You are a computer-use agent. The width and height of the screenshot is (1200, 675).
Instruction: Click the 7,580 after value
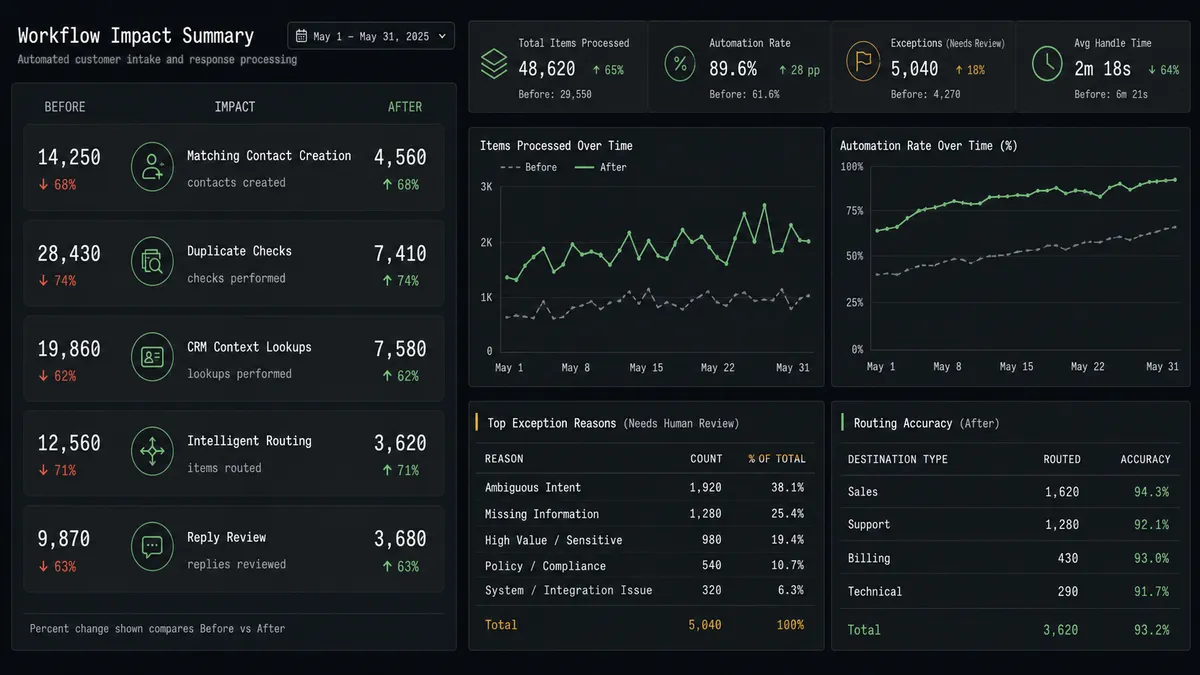(x=400, y=349)
